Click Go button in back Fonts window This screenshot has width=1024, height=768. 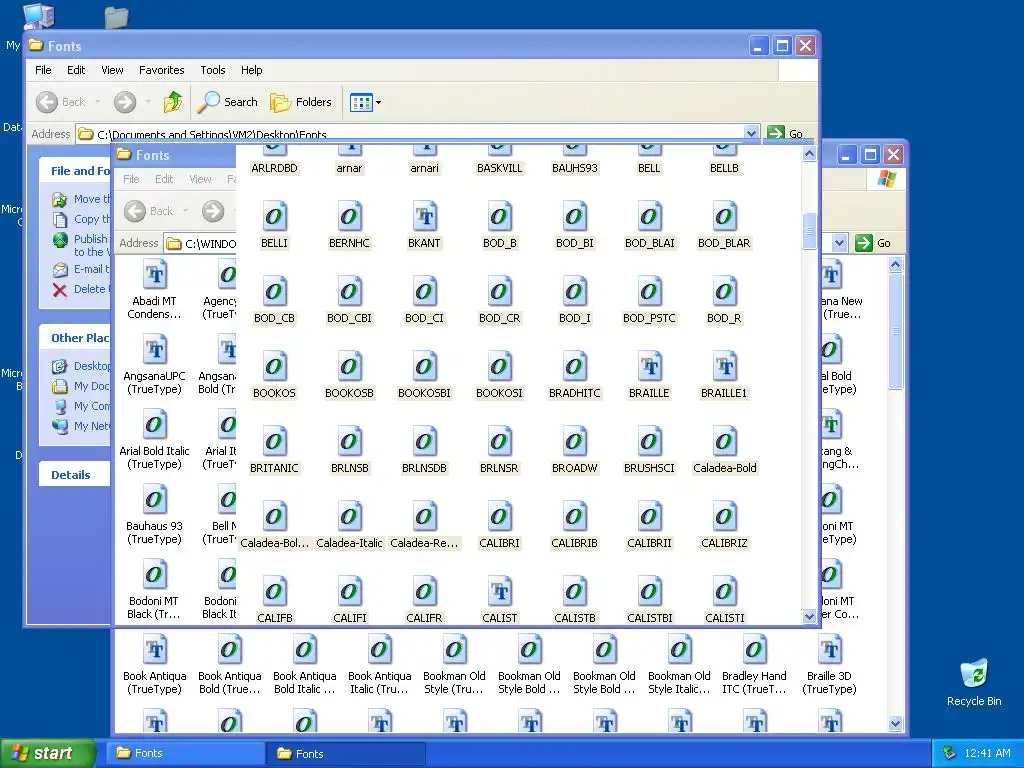pos(873,243)
